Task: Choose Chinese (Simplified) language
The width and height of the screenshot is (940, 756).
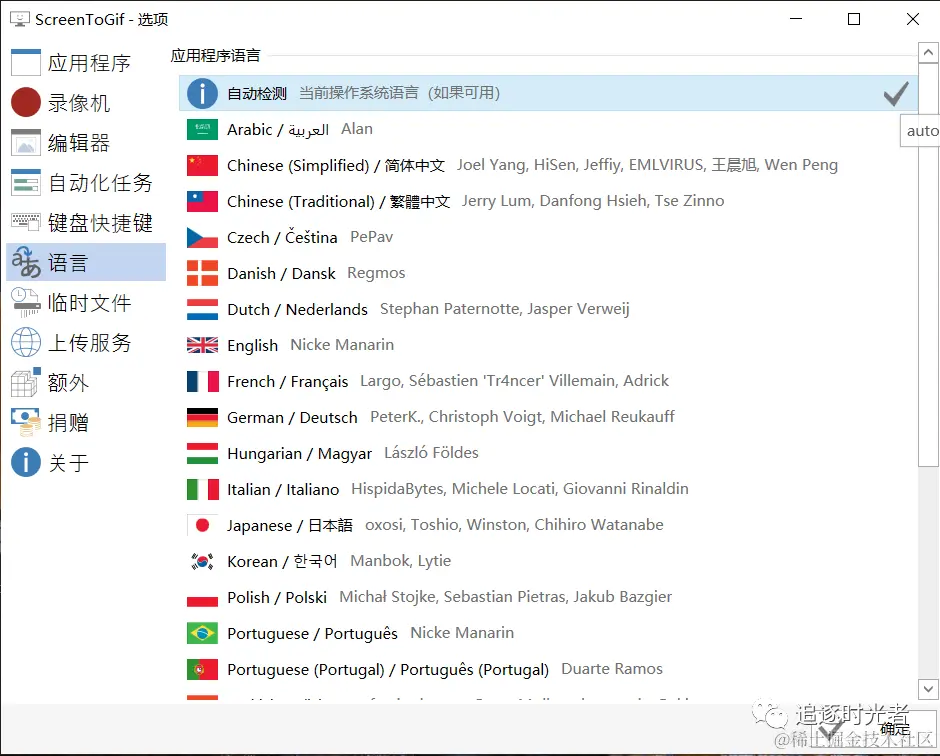Action: click(x=548, y=165)
